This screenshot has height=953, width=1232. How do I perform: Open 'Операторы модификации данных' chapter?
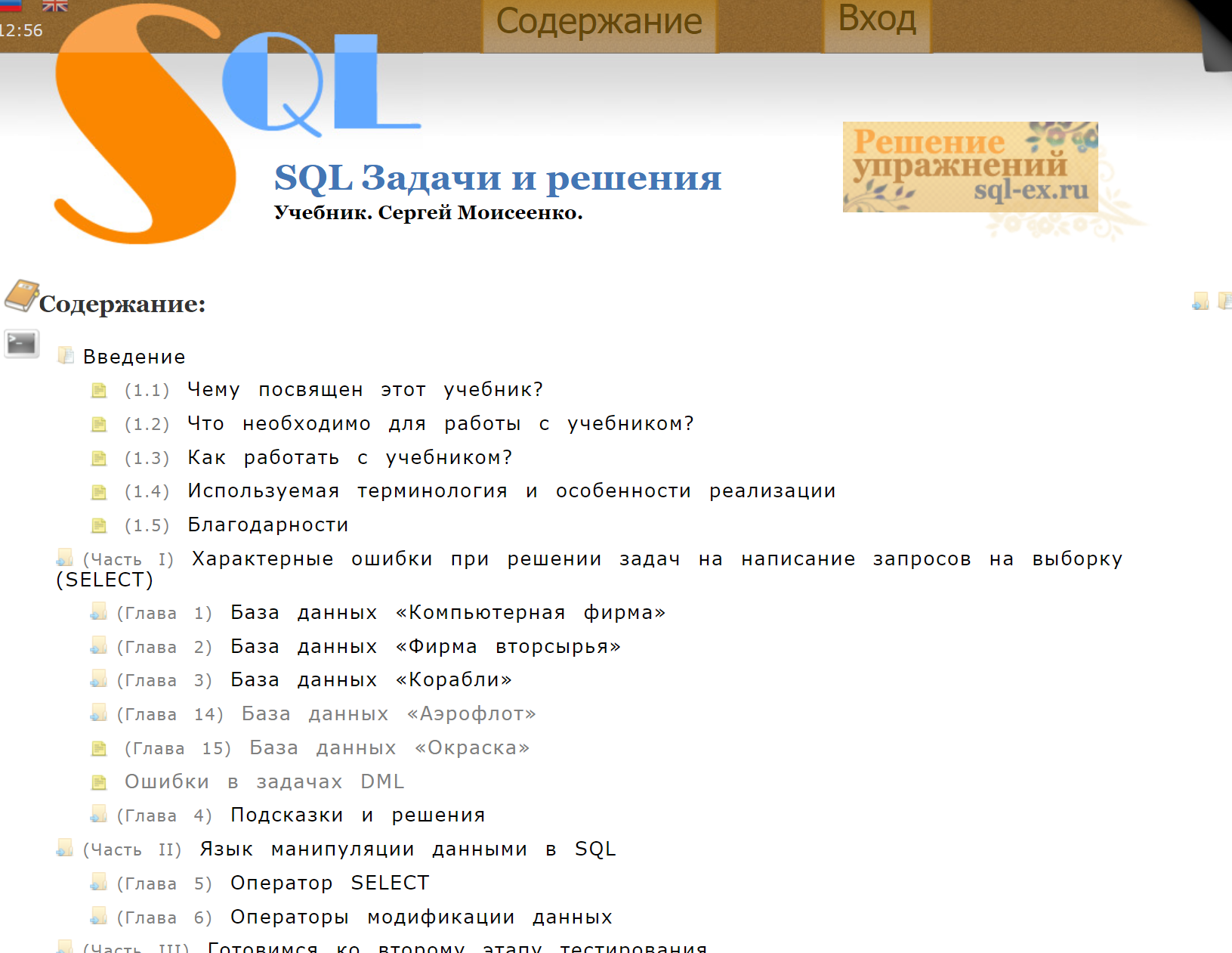click(421, 917)
